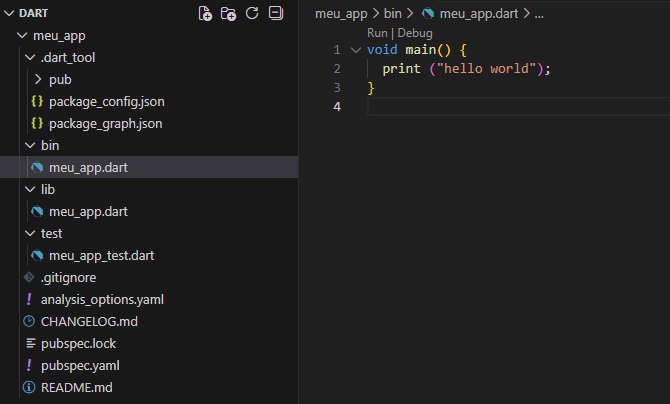The height and width of the screenshot is (404, 670).
Task: Click the closing brace on line 3
Action: (x=371, y=88)
